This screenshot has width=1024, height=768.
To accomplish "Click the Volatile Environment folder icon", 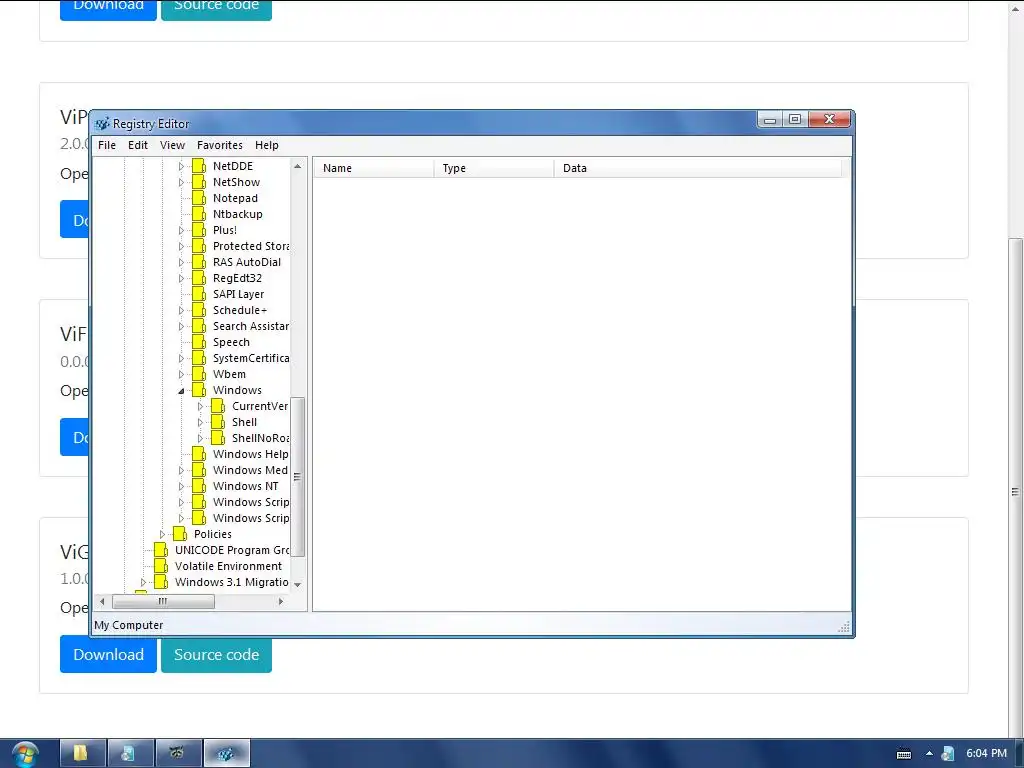I will [x=161, y=566].
